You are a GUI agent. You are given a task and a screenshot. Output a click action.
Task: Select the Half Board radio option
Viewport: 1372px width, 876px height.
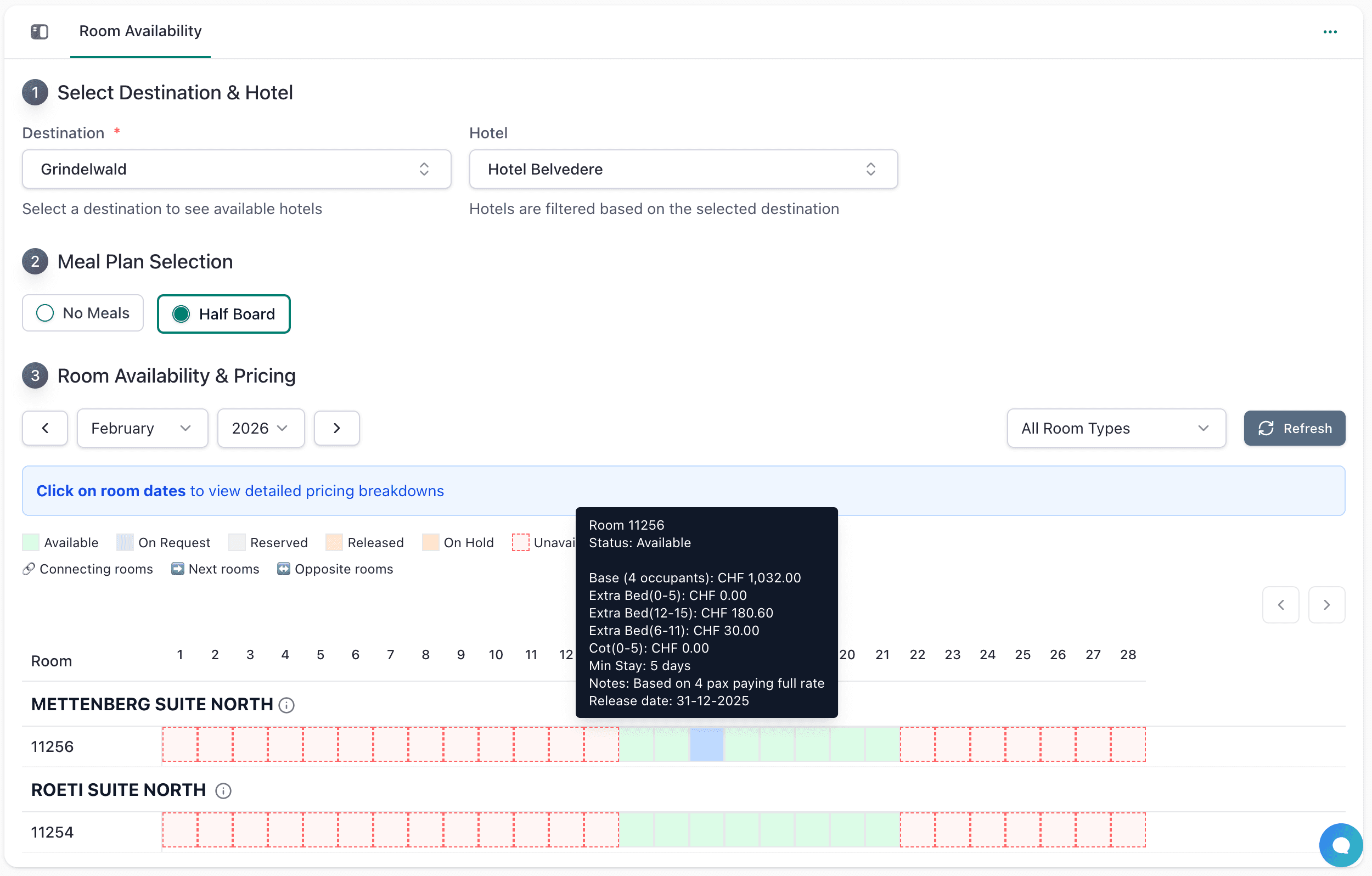[224, 314]
